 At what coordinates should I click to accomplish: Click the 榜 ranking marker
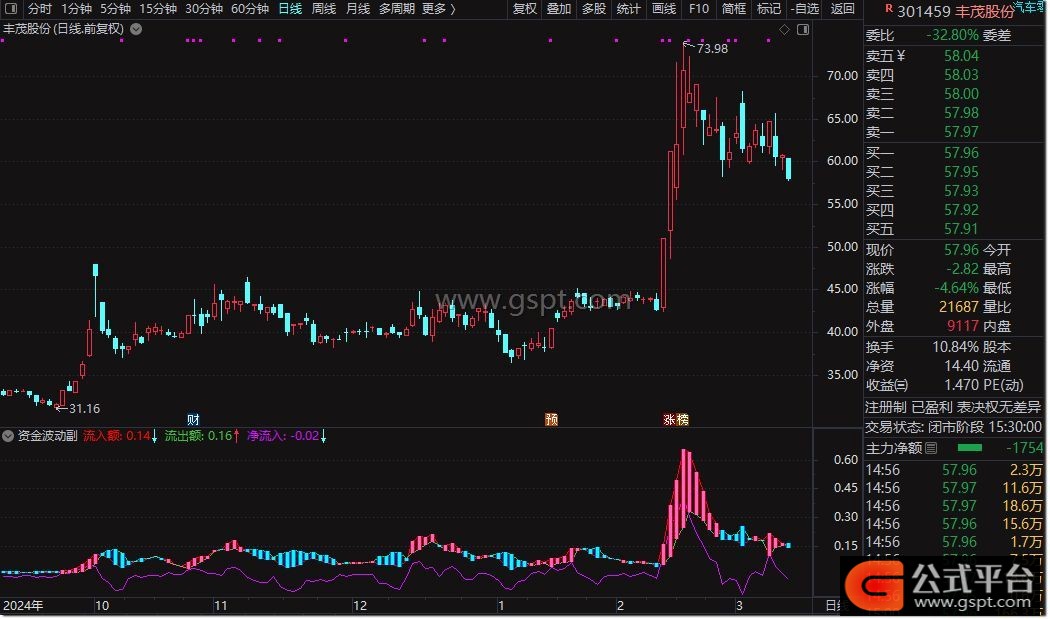tap(682, 420)
